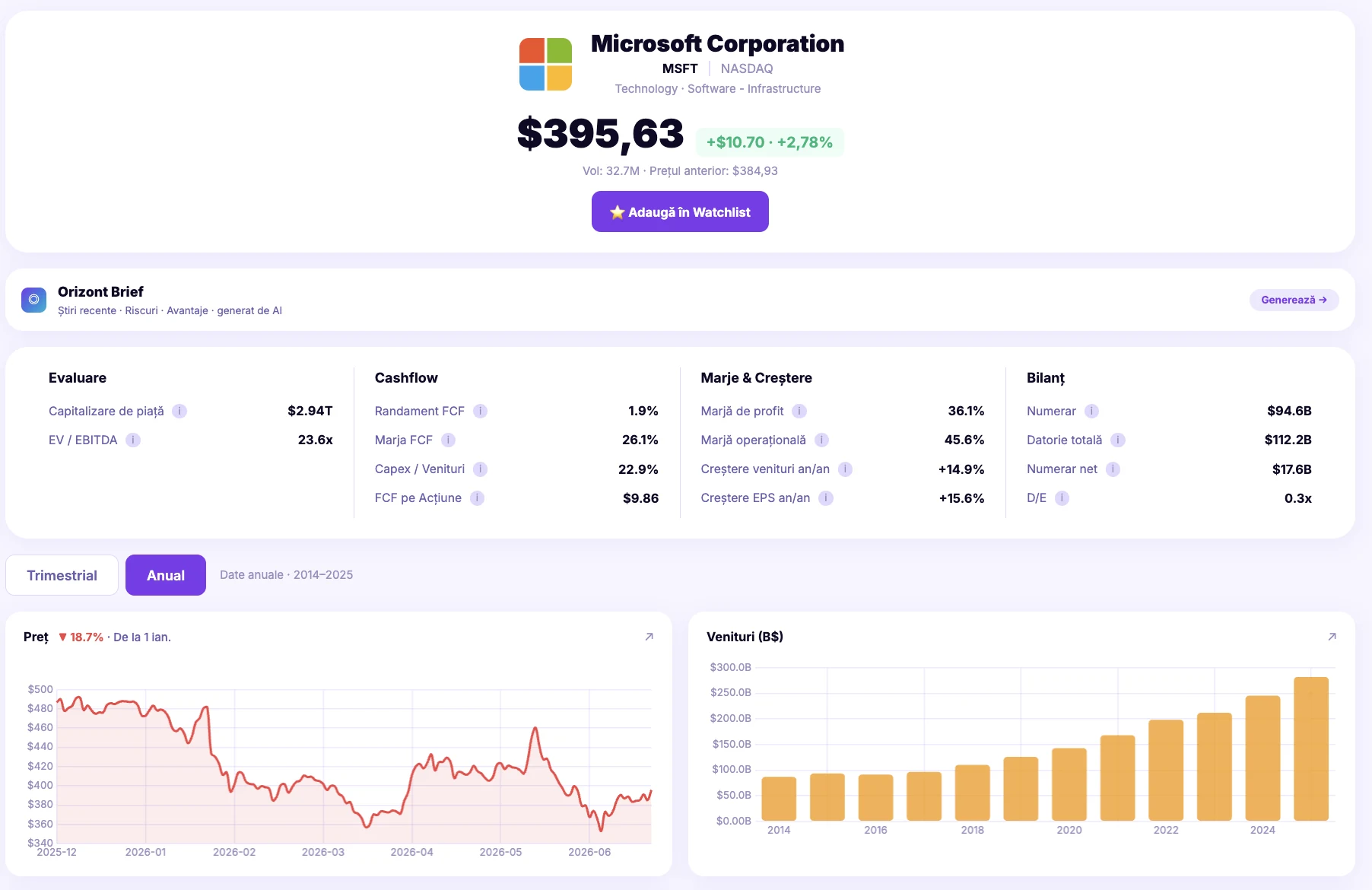Viewport: 1372px width, 890px height.
Task: Open info tooltip for Datorie totală
Action: (x=1118, y=440)
